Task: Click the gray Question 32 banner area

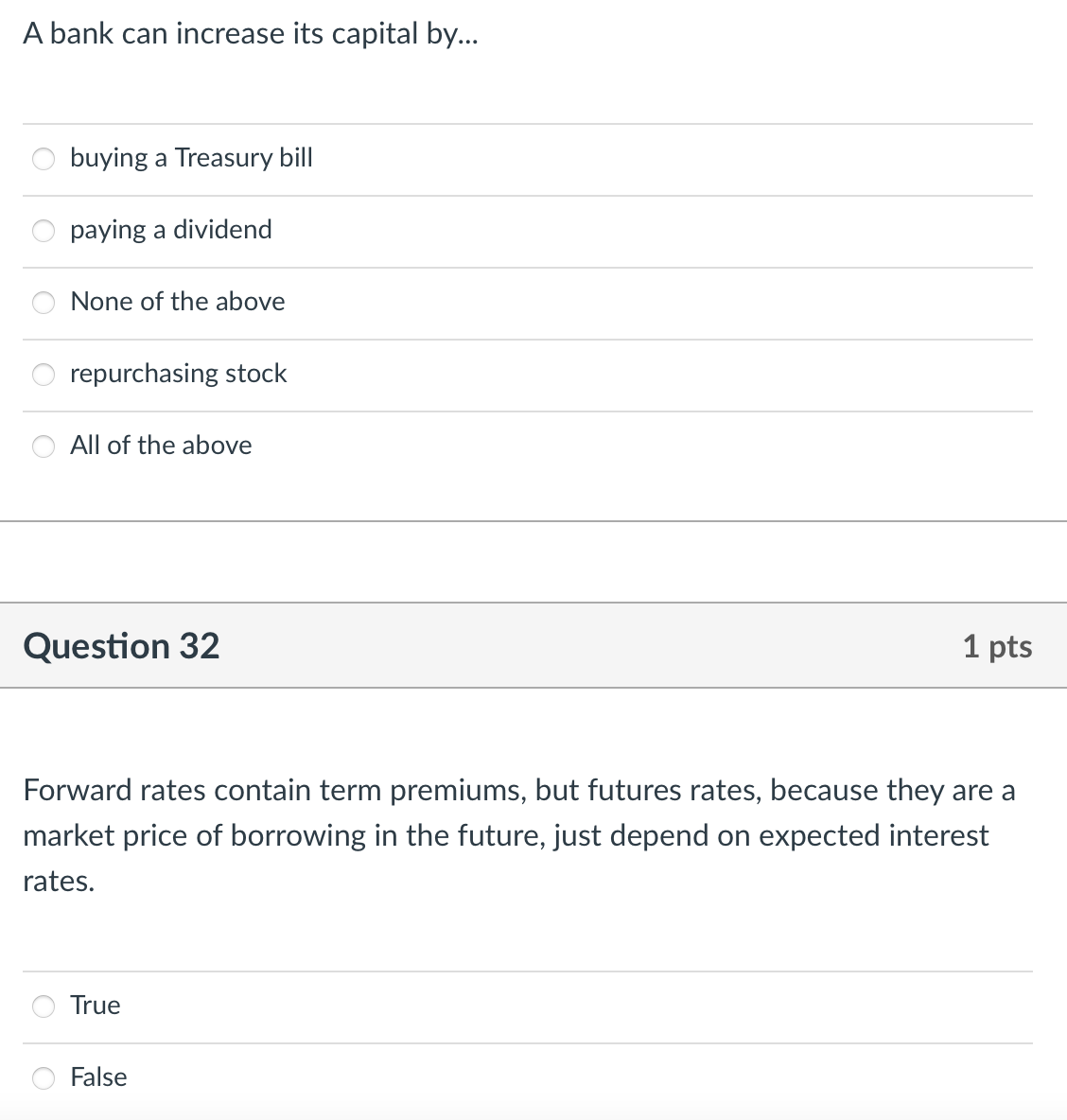Action: [568, 646]
